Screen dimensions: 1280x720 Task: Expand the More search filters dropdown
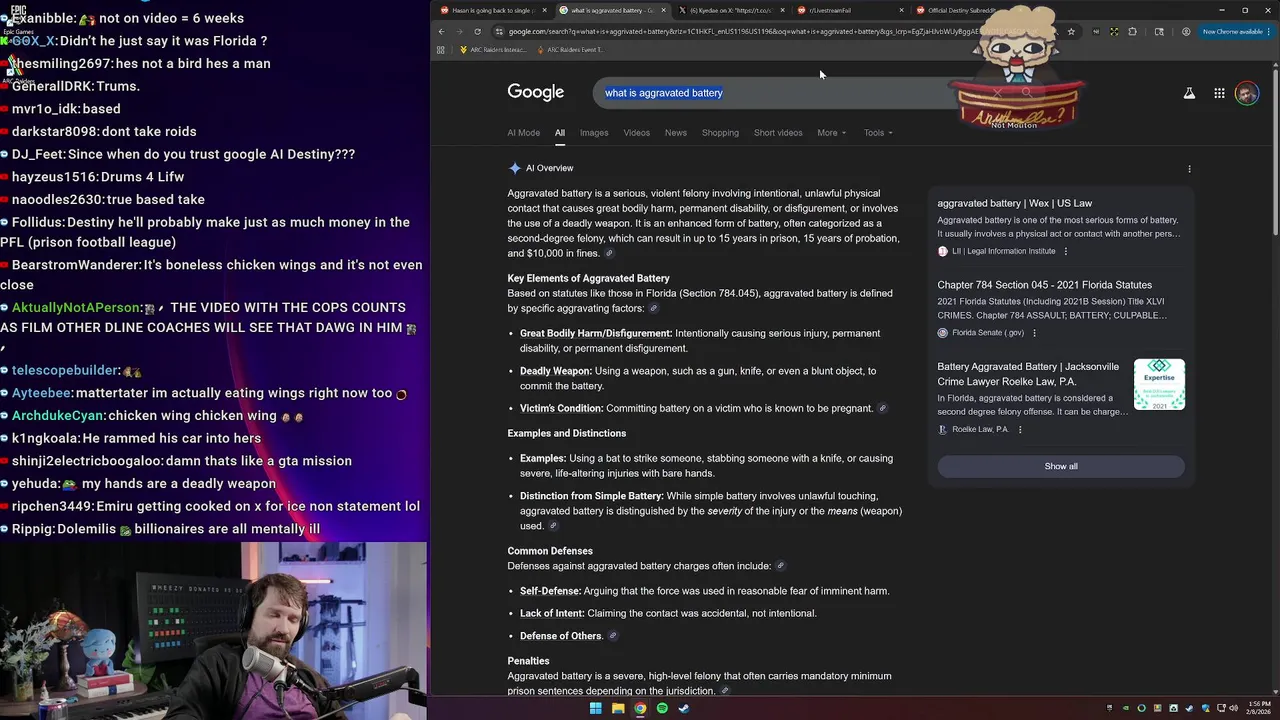831,132
